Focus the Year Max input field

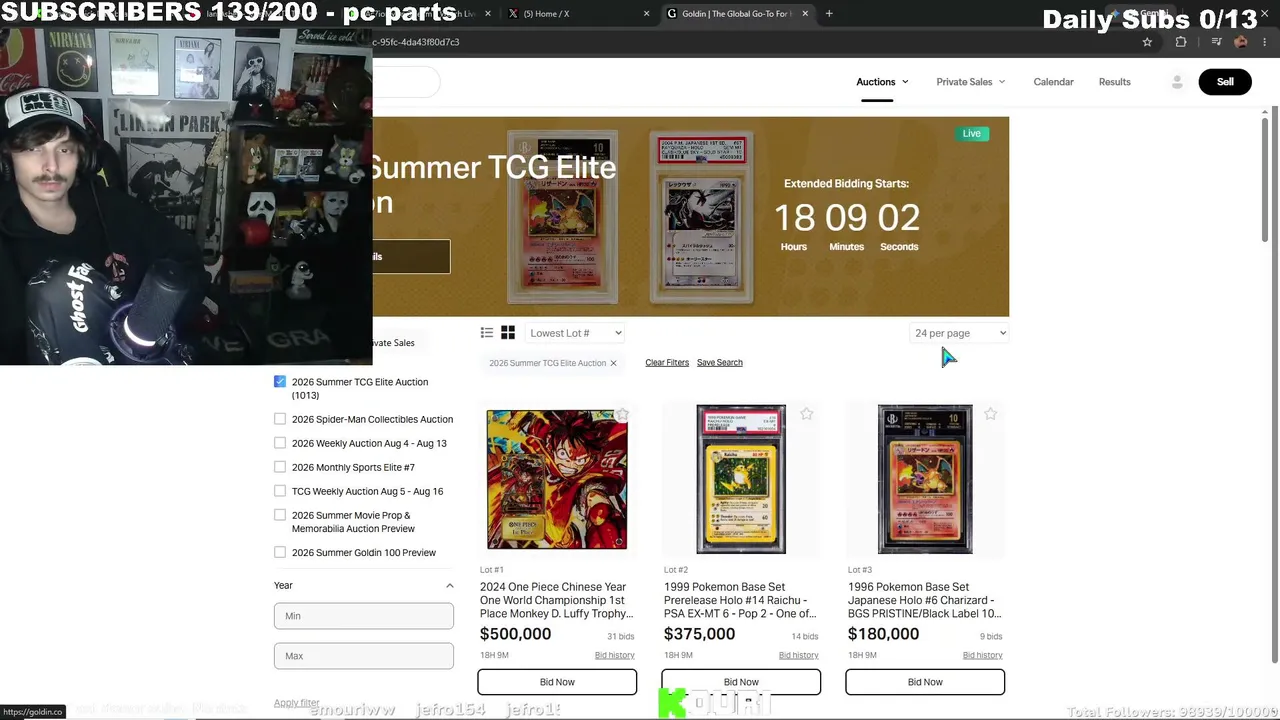364,656
